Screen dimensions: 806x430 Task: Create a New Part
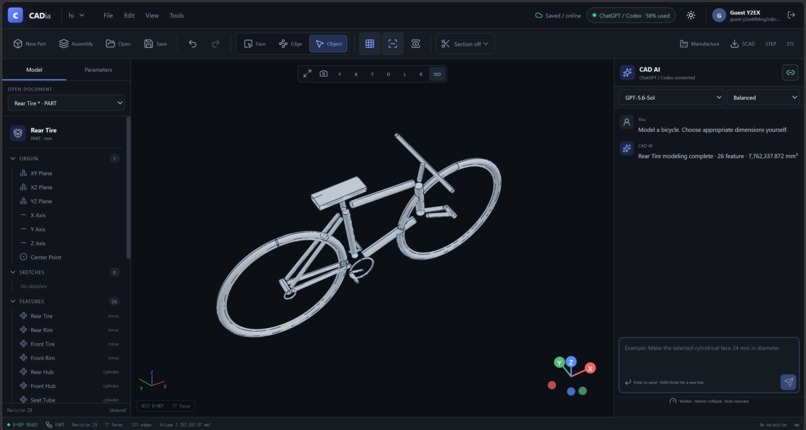(29, 44)
